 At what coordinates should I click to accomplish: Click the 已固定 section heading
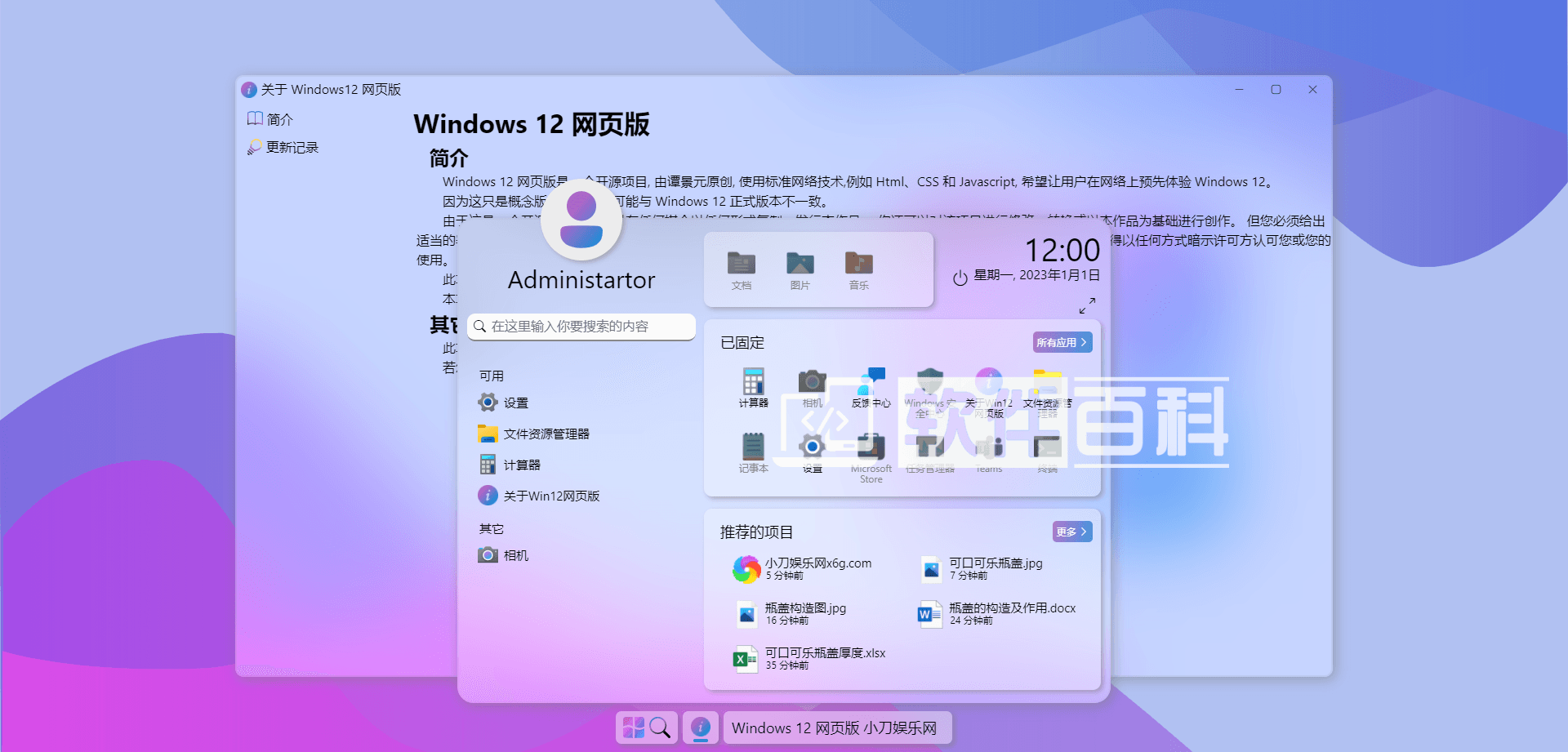click(x=742, y=343)
